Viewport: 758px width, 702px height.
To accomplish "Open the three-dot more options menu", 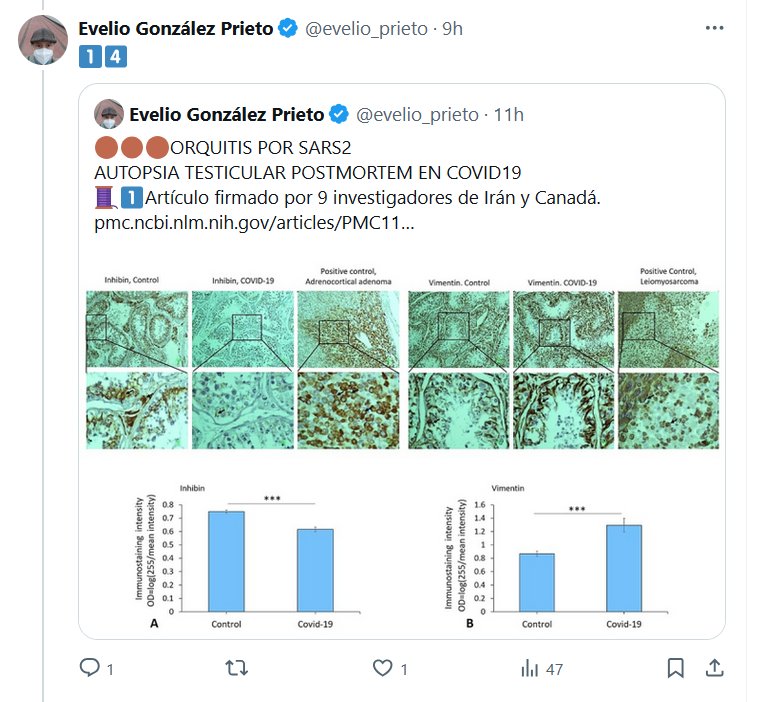I will [x=714, y=28].
